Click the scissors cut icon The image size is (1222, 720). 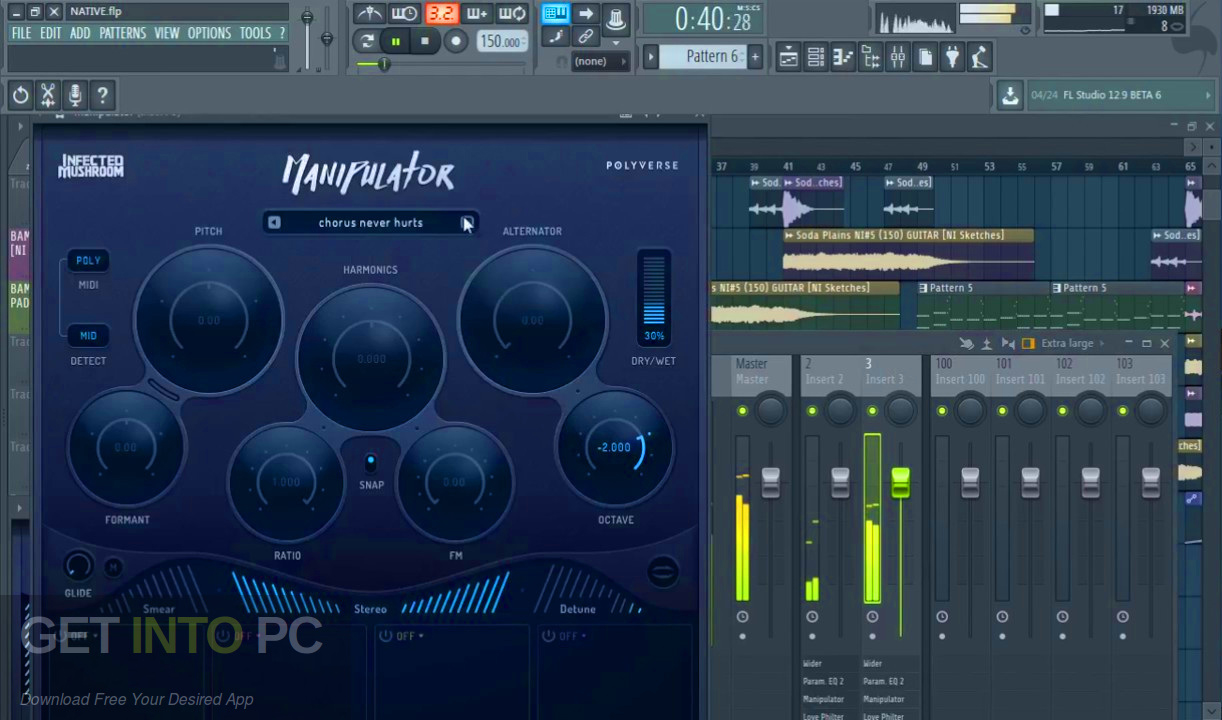click(47, 96)
